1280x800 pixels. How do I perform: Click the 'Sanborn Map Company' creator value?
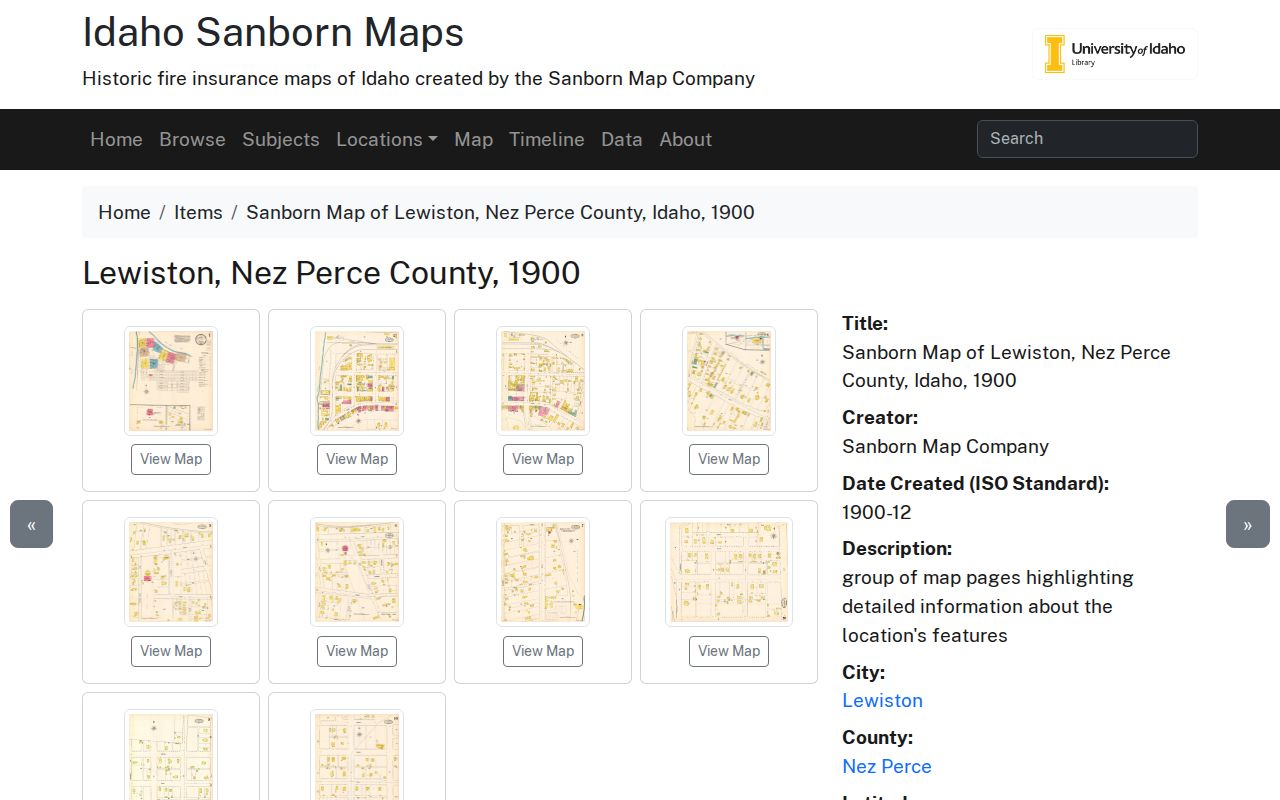pyautogui.click(x=945, y=446)
